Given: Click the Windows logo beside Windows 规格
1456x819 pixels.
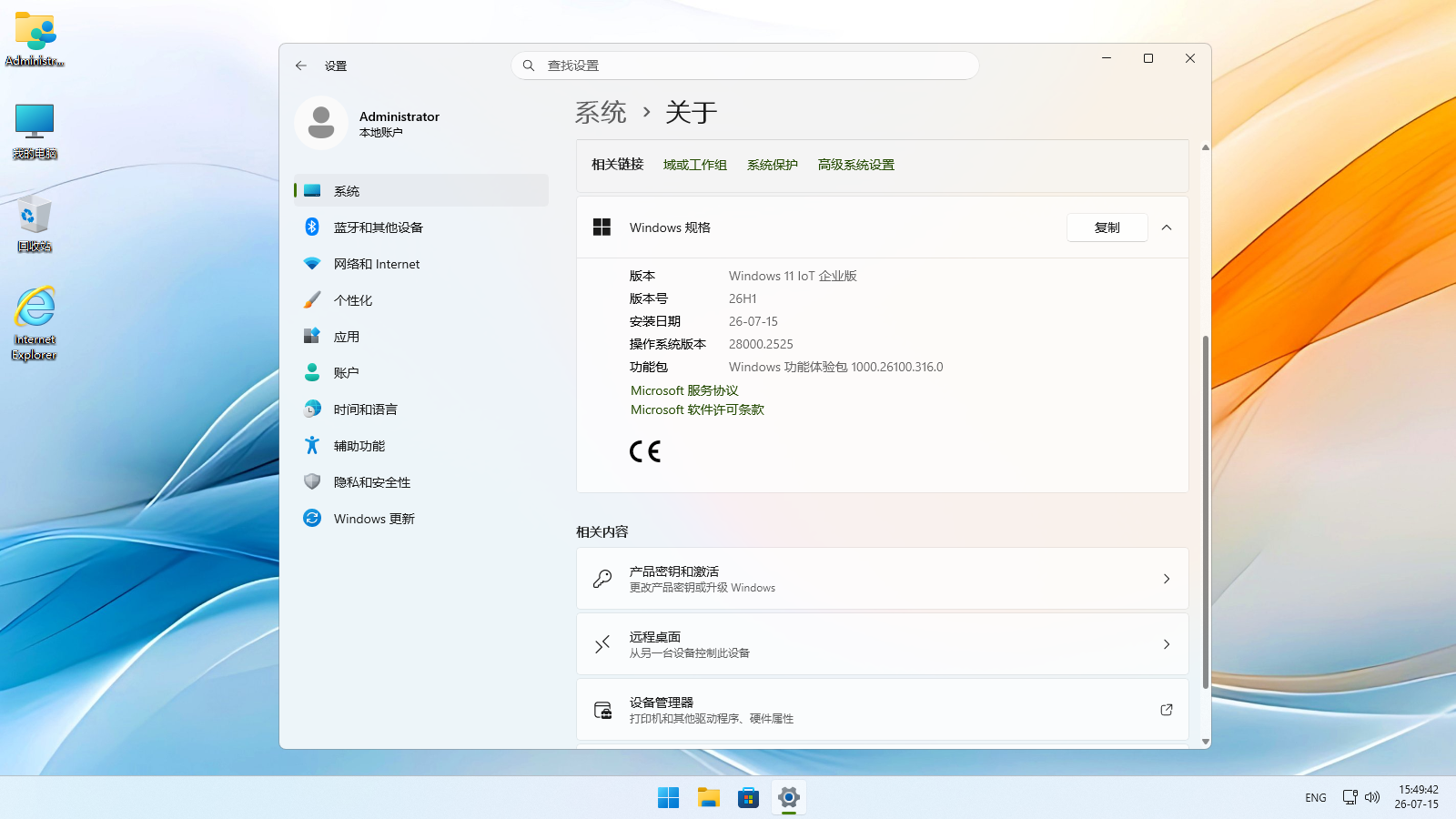Looking at the screenshot, I should click(602, 227).
